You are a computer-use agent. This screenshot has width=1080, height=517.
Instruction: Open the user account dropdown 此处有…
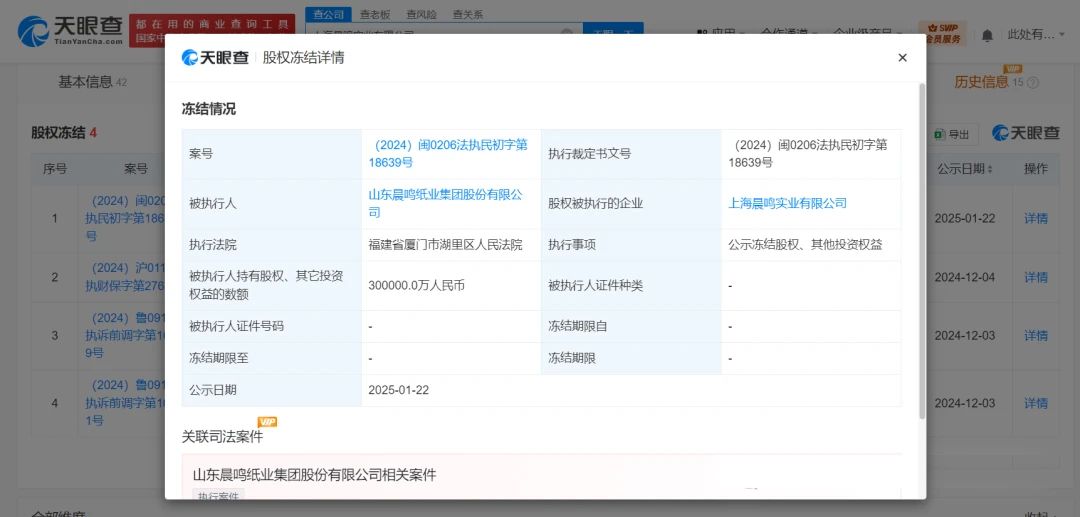[1035, 35]
